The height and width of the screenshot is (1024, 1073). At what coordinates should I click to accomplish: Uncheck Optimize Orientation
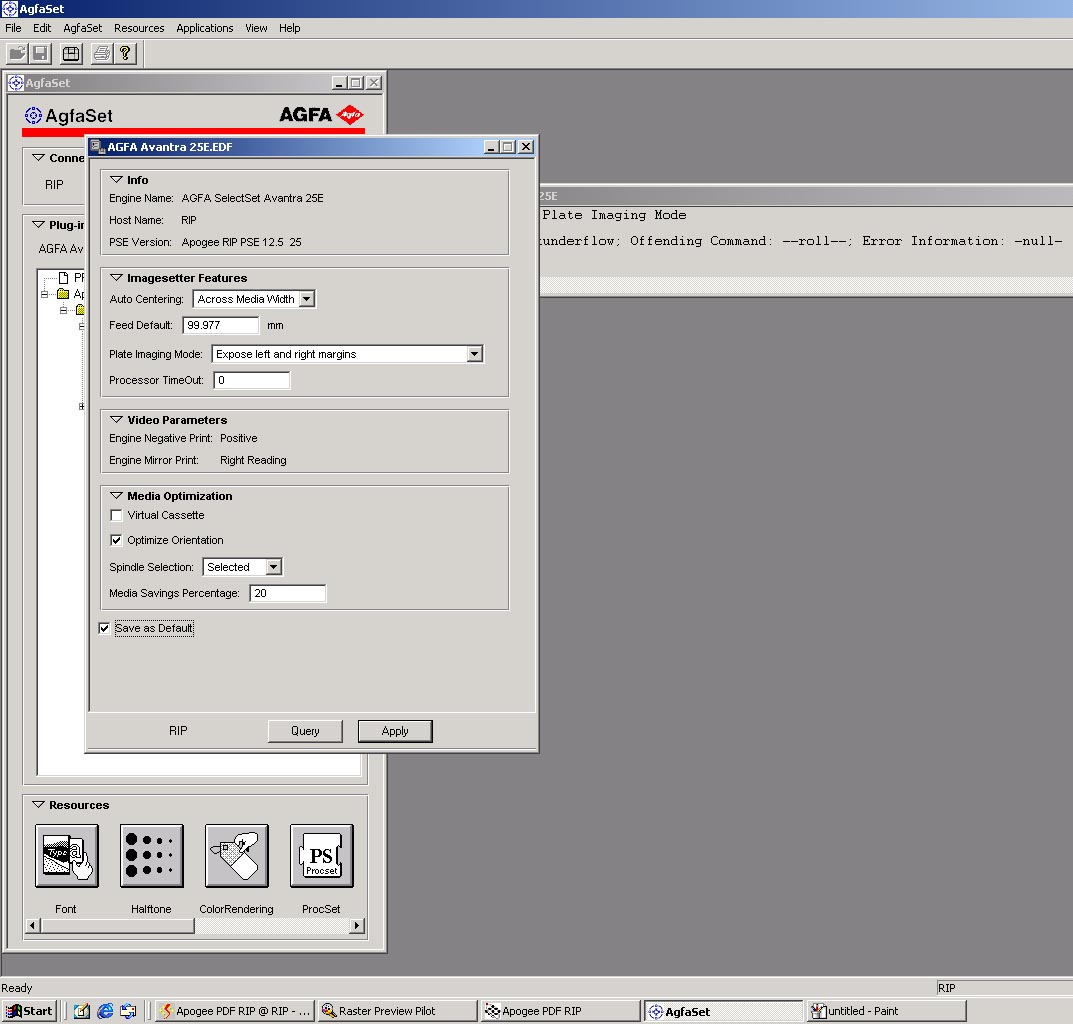pos(116,540)
